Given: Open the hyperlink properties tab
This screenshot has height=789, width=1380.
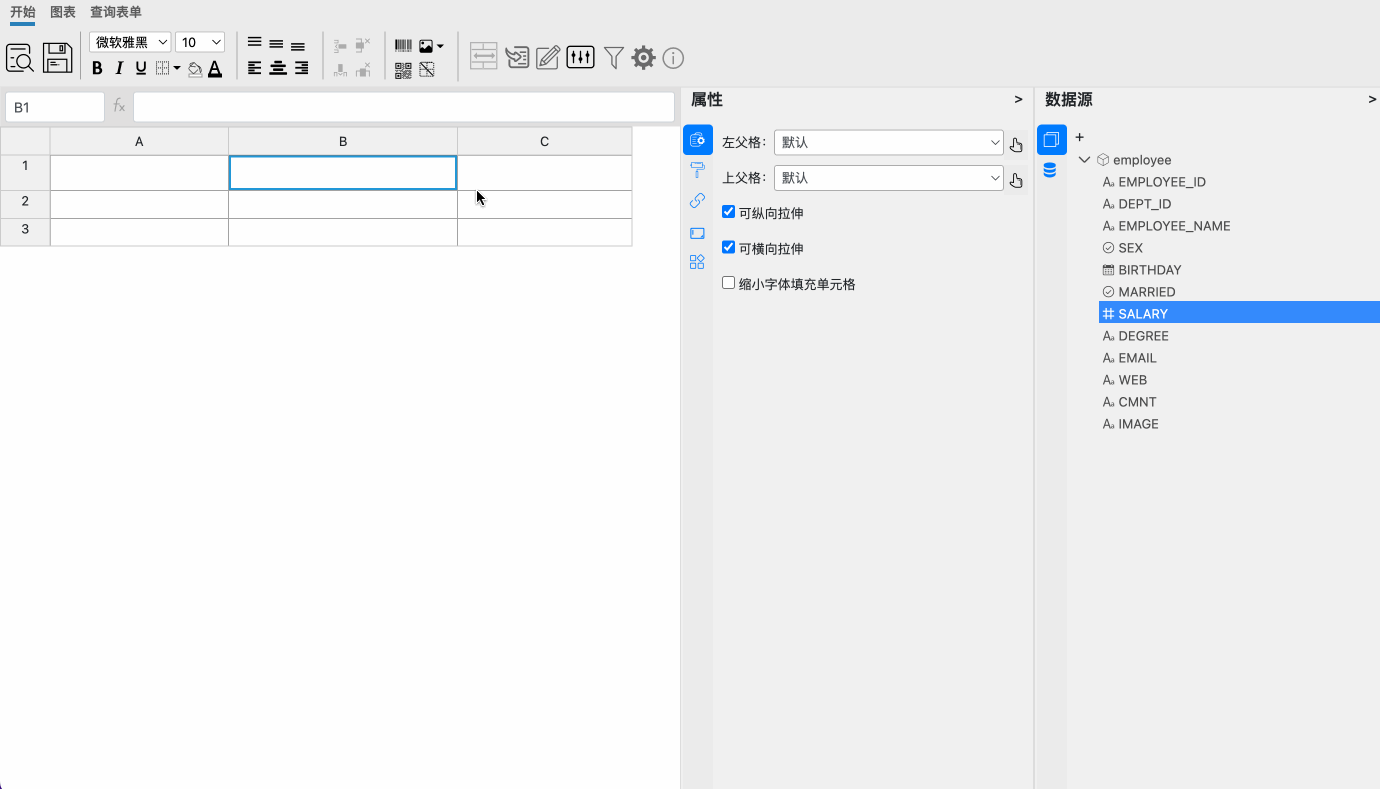Looking at the screenshot, I should tap(698, 201).
